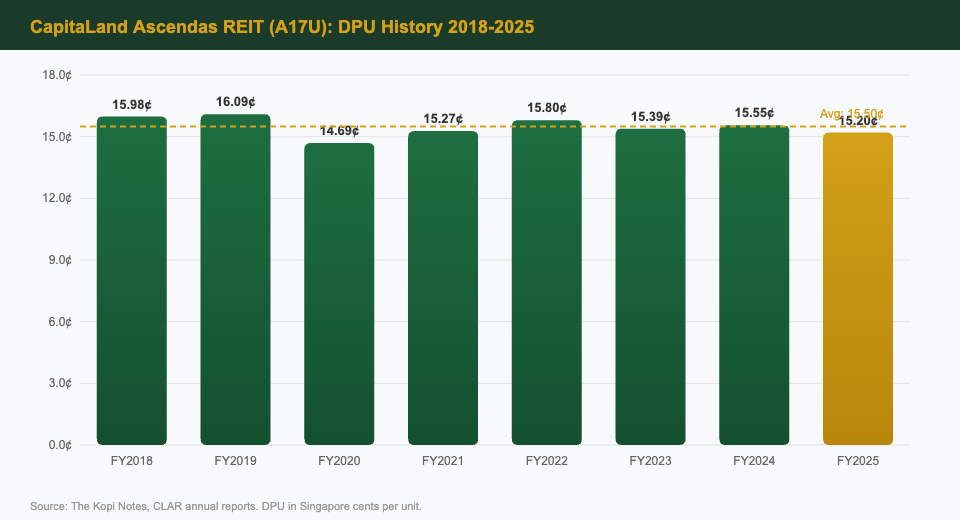Click the 18.0¢ y-axis tick
This screenshot has width=960, height=520.
57,75
